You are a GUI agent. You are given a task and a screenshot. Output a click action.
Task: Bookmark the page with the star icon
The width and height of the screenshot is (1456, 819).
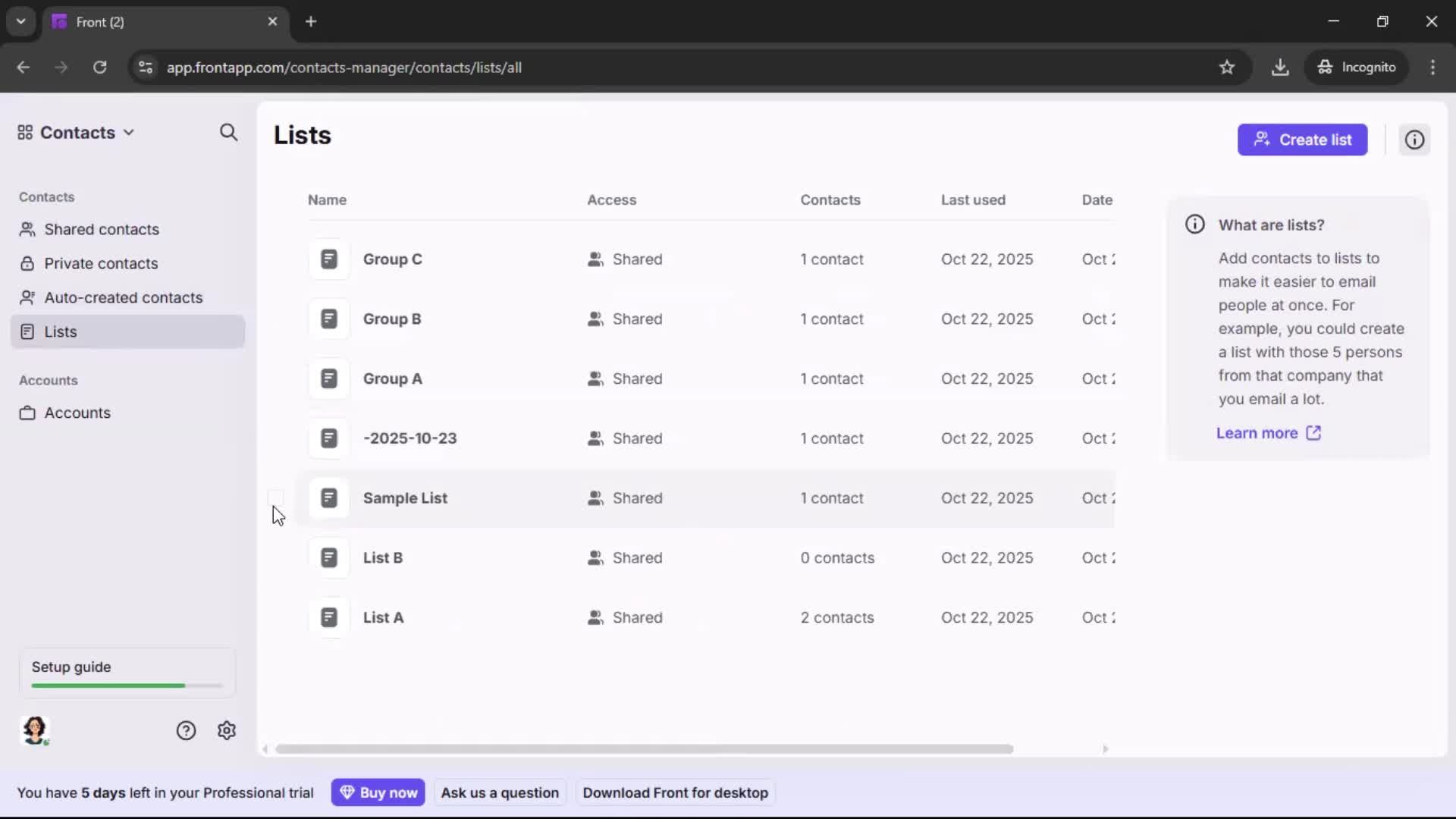pyautogui.click(x=1227, y=67)
